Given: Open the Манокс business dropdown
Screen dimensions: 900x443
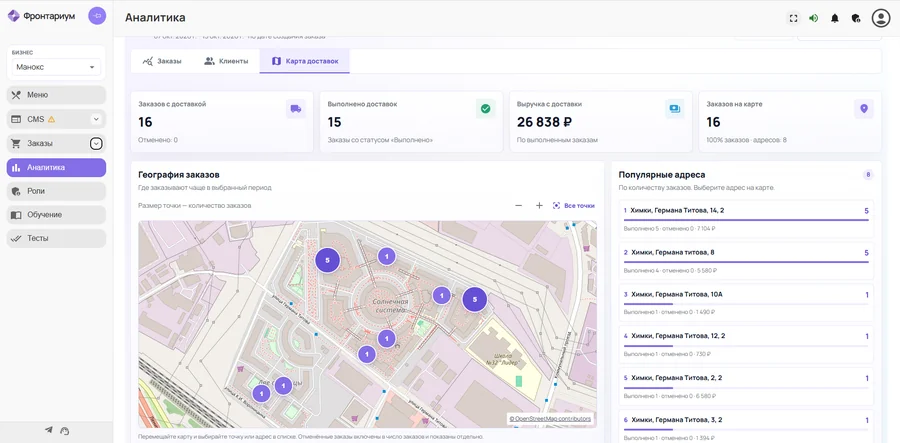Looking at the screenshot, I should click(56, 67).
